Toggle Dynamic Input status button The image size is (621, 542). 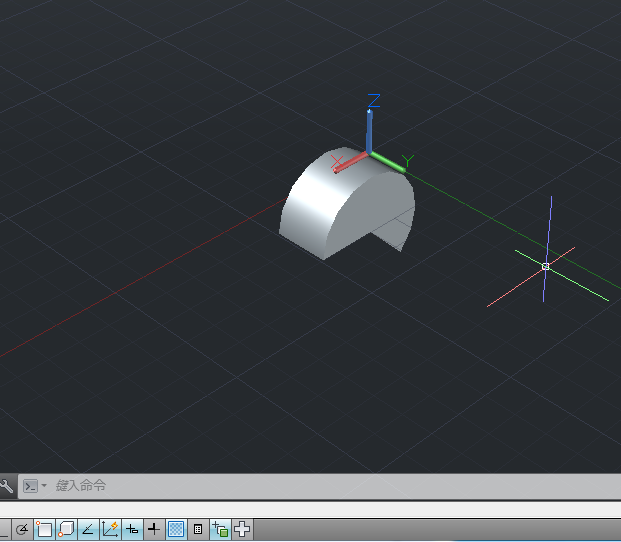coord(132,529)
